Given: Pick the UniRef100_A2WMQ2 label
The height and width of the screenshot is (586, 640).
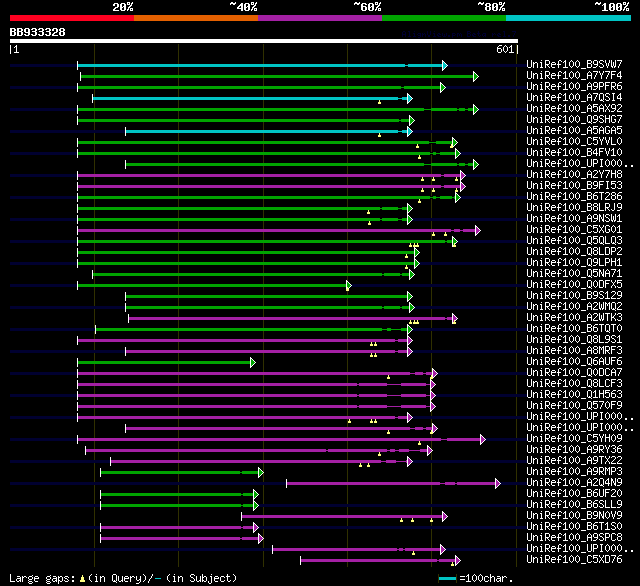Looking at the screenshot, I should coord(574,307).
